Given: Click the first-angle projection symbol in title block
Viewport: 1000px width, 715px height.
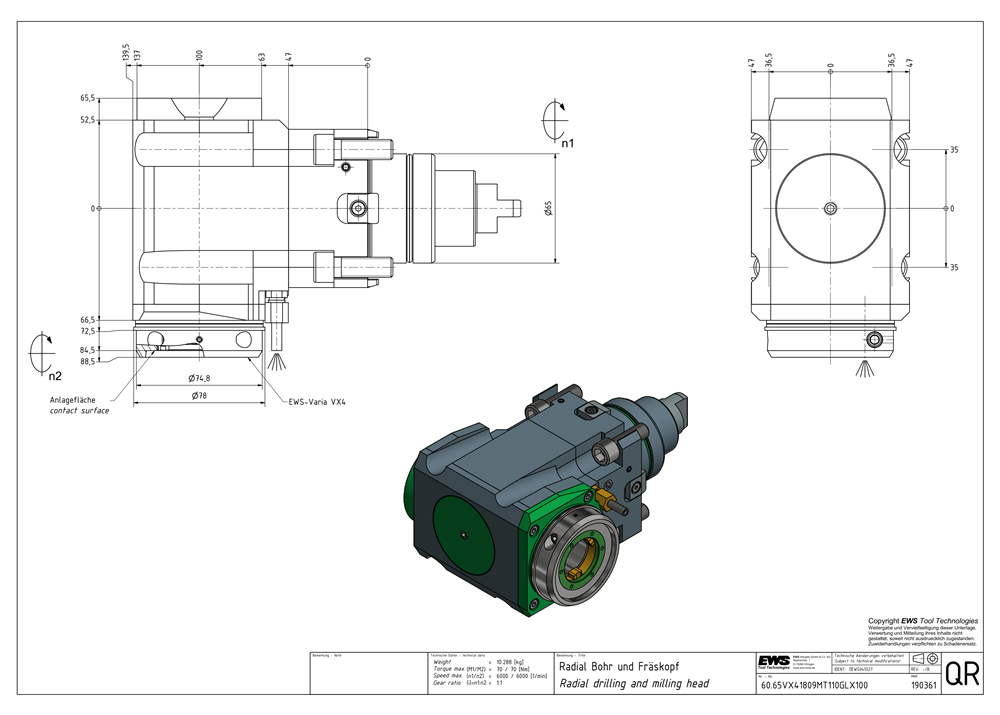Looking at the screenshot, I should (925, 659).
